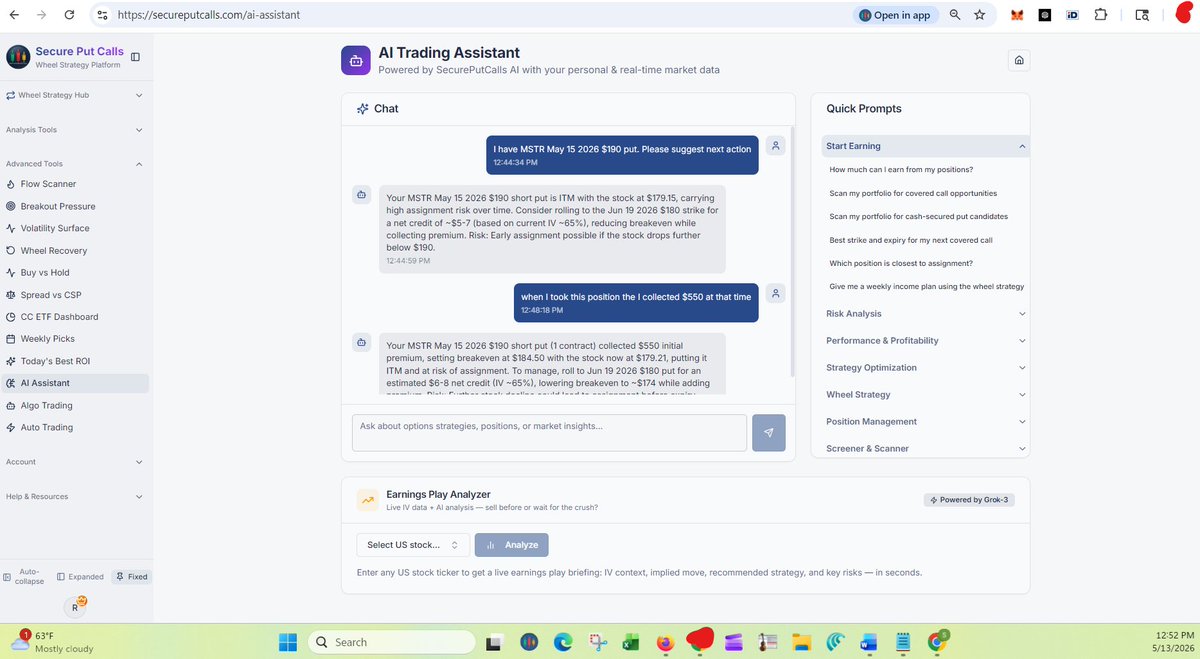
Task: Click the browser zoom magnifier icon
Action: click(955, 15)
